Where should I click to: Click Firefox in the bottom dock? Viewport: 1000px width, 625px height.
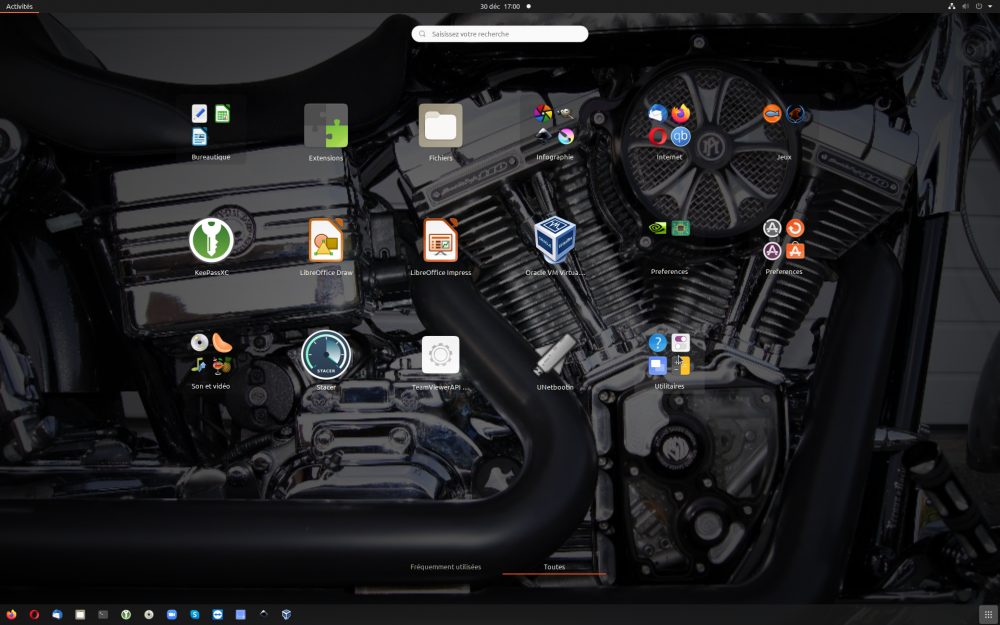click(x=11, y=614)
